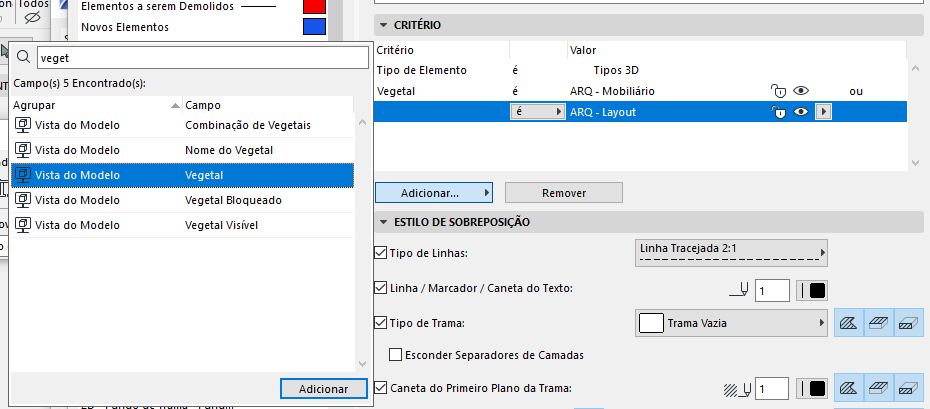Collapse the CRITÉRIO section
The image size is (930, 409).
coord(383,25)
